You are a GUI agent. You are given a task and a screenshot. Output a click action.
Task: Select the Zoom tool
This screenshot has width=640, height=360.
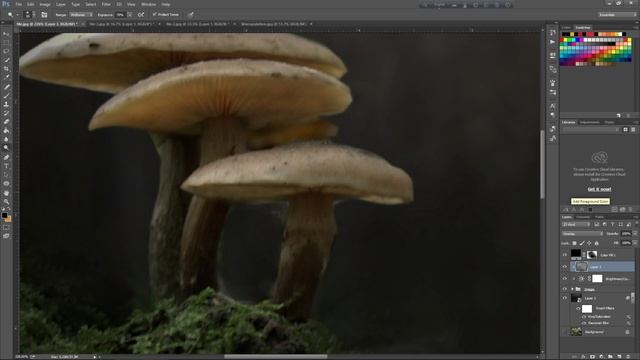tap(6, 201)
